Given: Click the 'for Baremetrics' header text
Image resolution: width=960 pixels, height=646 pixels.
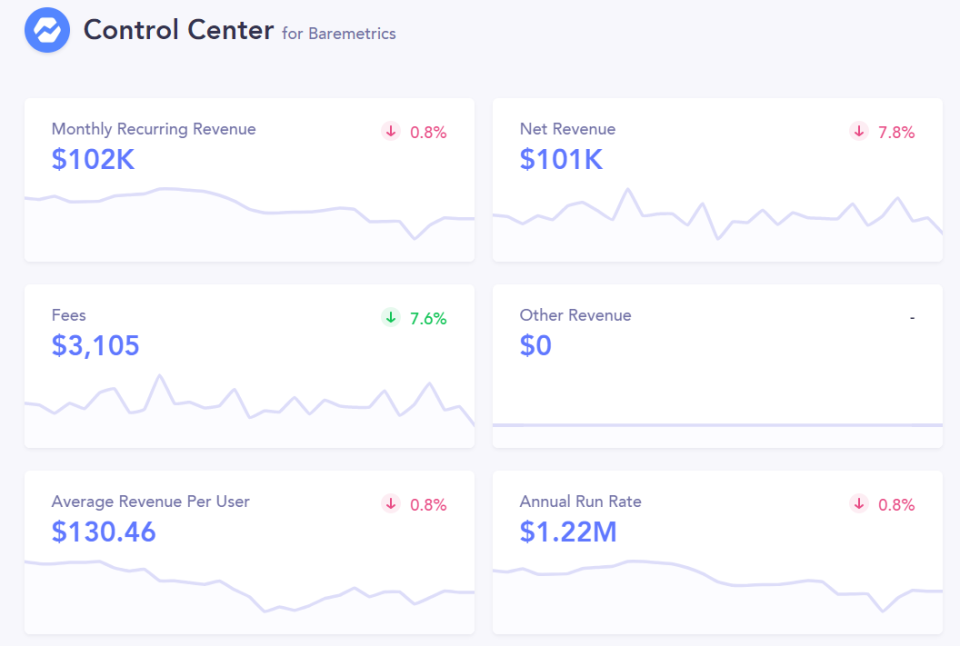Looking at the screenshot, I should (x=342, y=34).
